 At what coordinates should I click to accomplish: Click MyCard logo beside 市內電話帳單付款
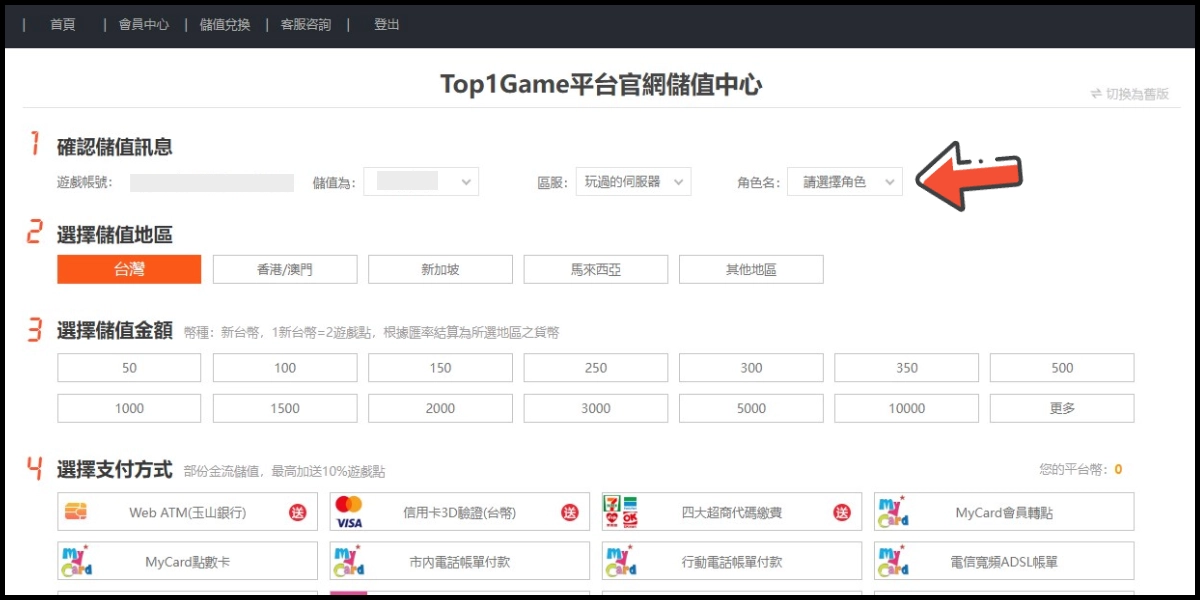point(348,561)
